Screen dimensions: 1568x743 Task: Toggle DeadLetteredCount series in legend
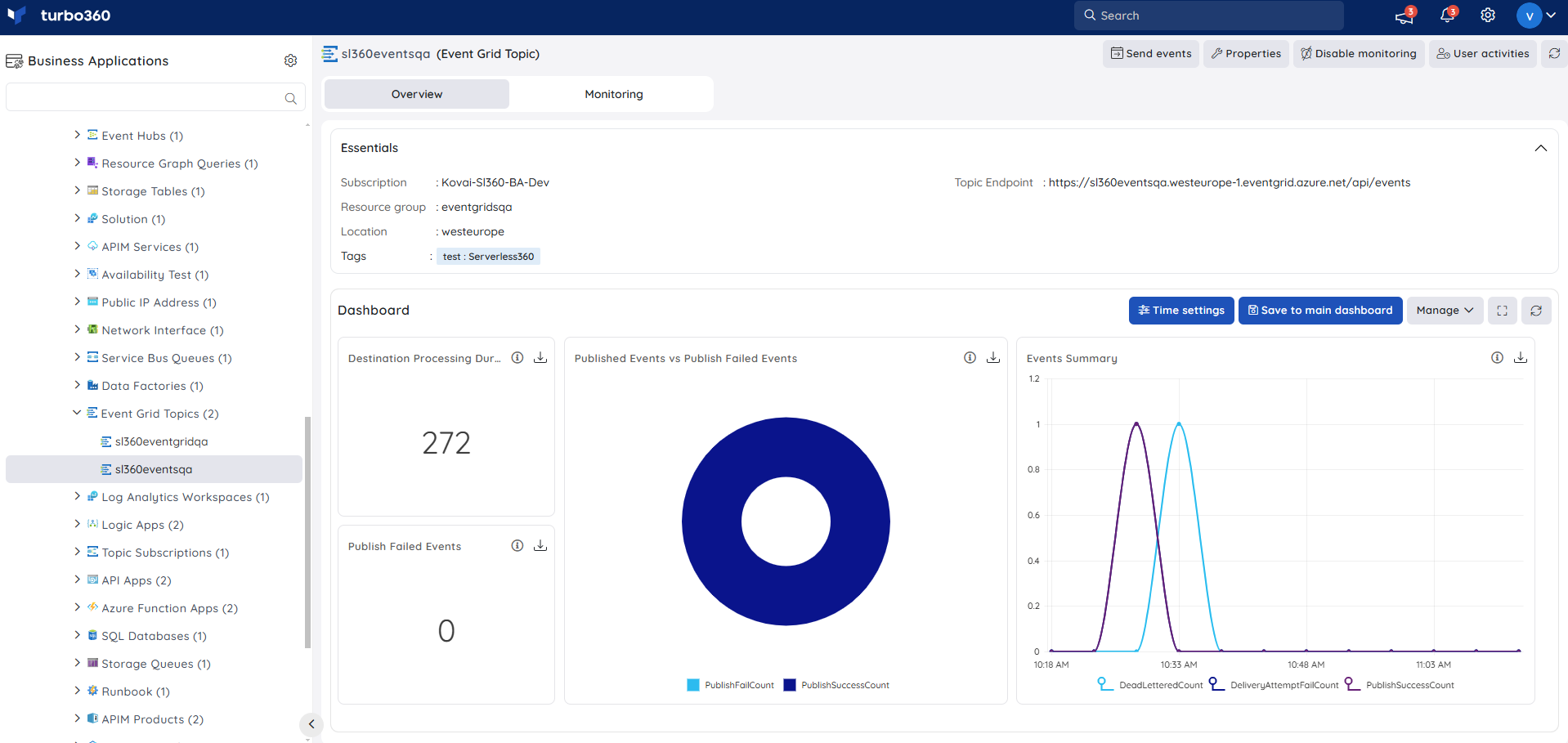point(1150,685)
